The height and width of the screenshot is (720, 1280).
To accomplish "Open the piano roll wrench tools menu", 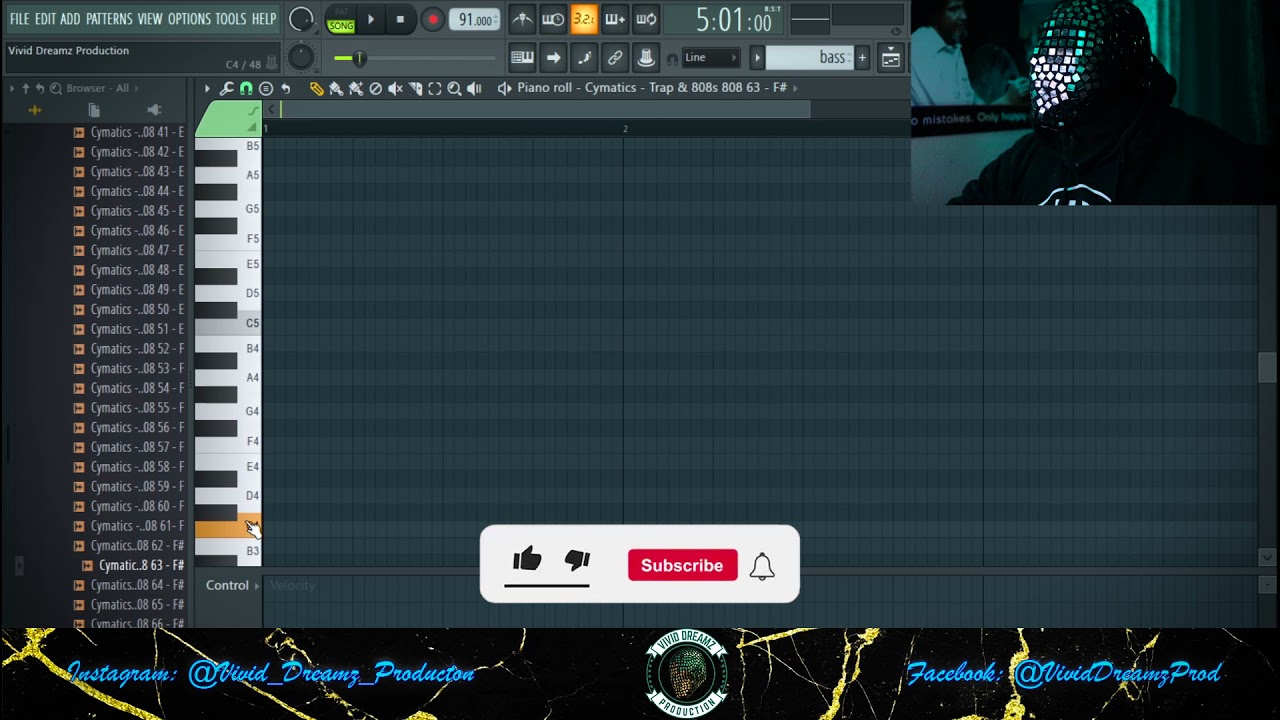I will pos(227,88).
